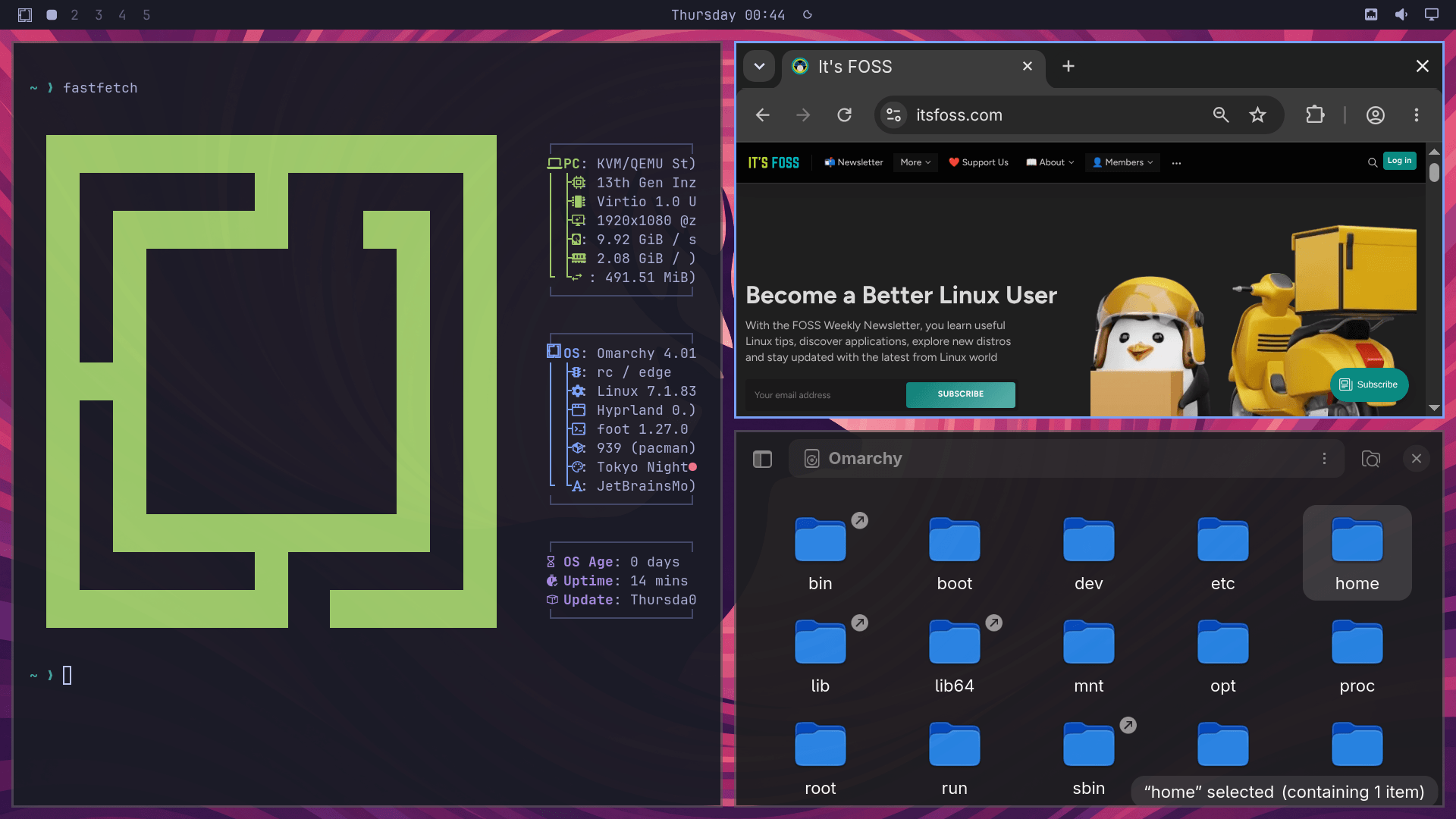Go forward in the browser

(x=803, y=115)
